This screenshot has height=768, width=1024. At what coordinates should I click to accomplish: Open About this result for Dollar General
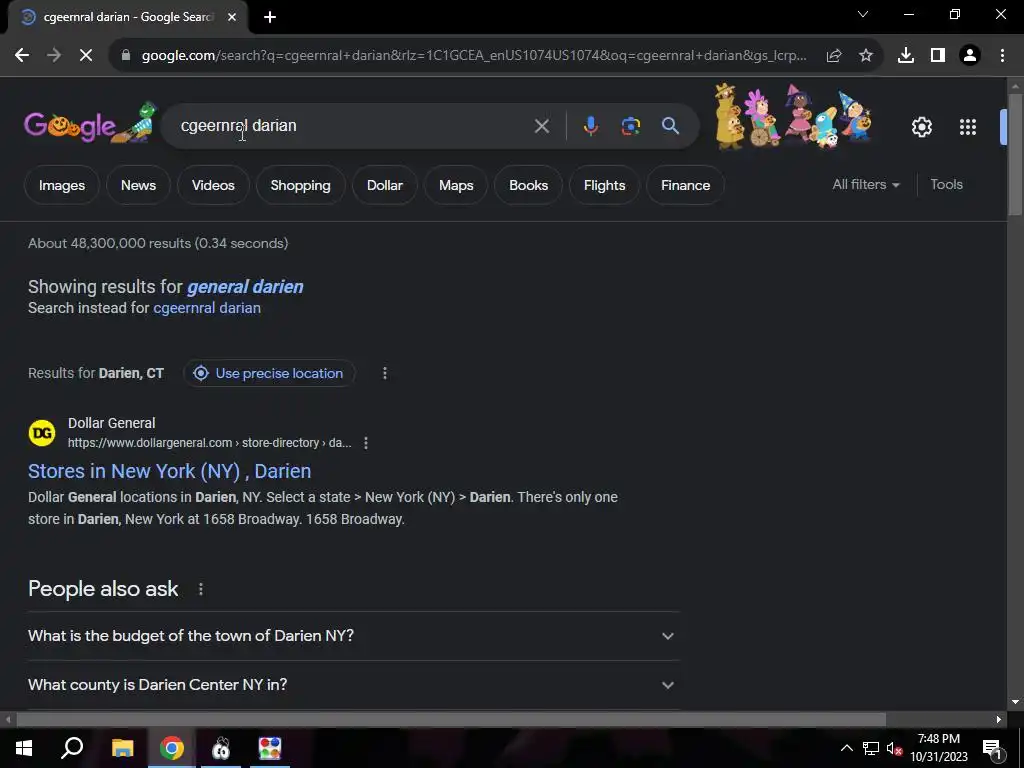point(366,443)
